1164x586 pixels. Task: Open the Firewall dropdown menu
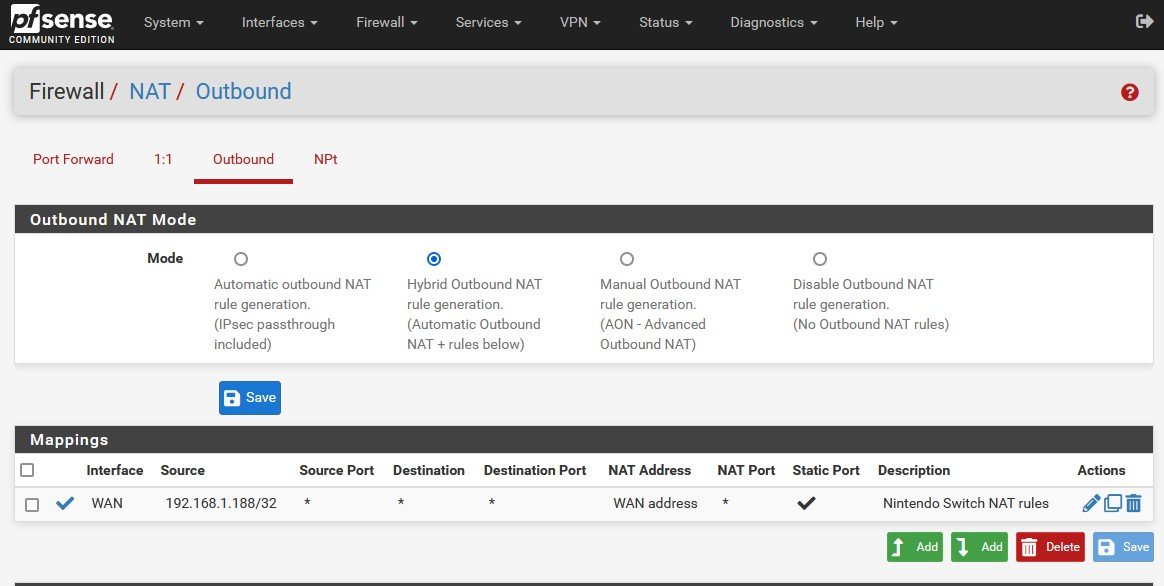387,22
